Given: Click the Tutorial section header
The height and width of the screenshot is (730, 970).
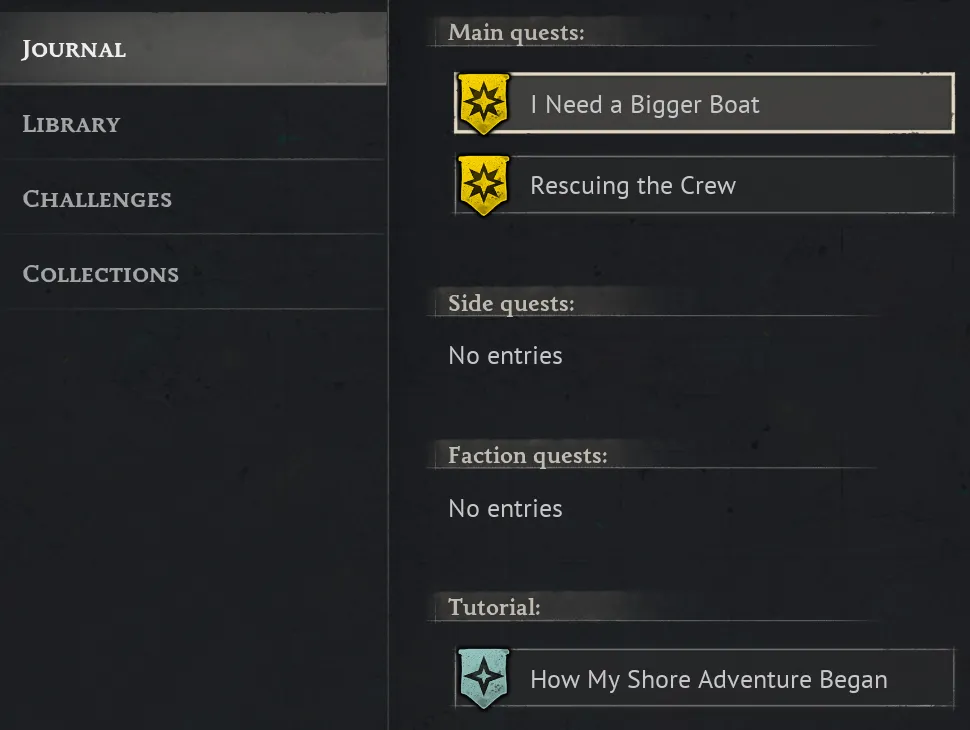Looking at the screenshot, I should [494, 607].
